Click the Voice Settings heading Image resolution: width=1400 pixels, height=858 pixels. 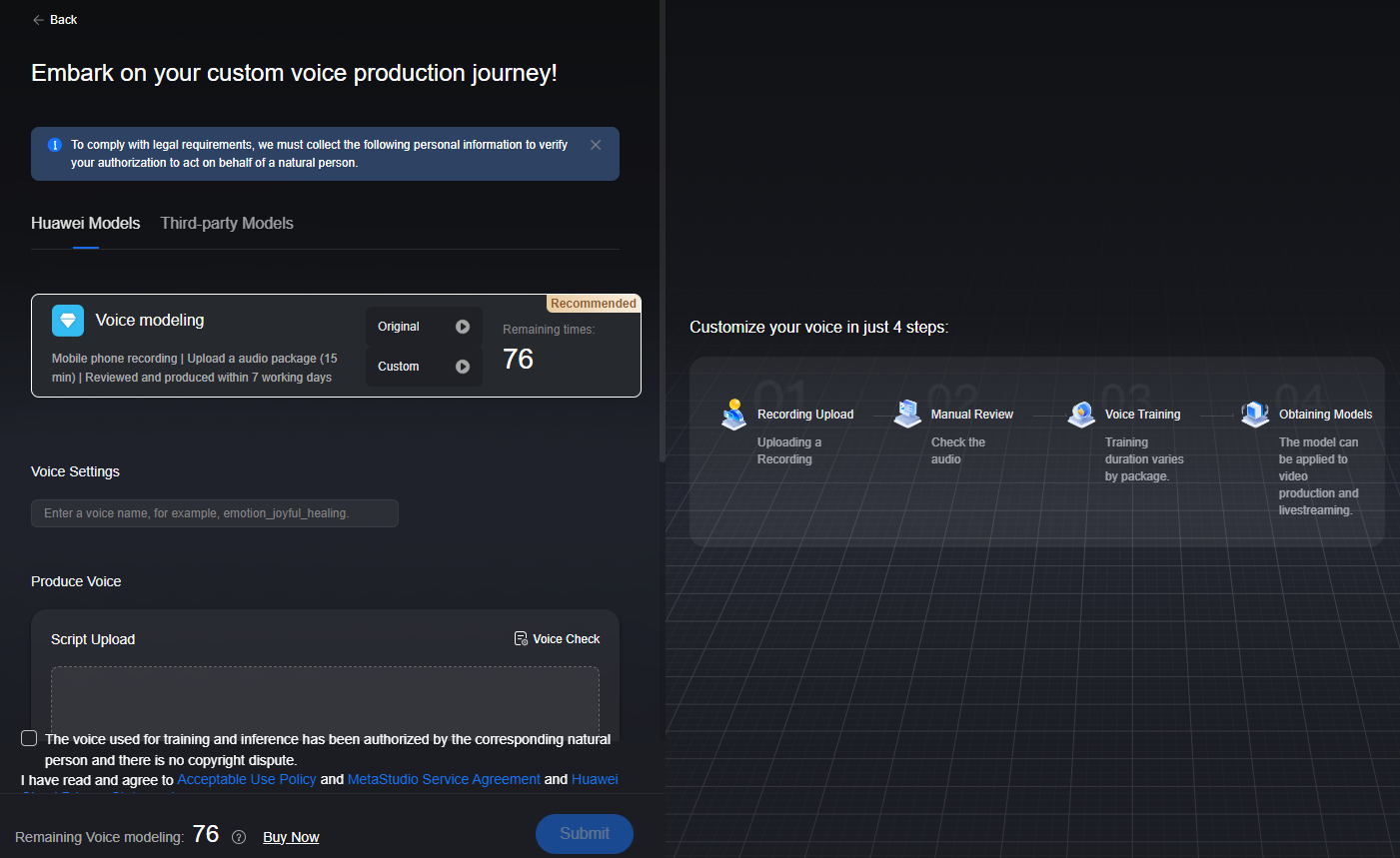tap(75, 471)
